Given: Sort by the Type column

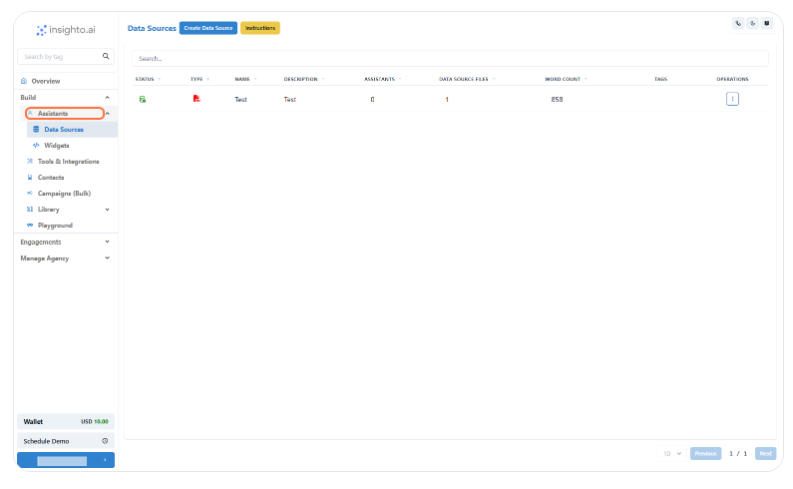Looking at the screenshot, I should coord(200,79).
